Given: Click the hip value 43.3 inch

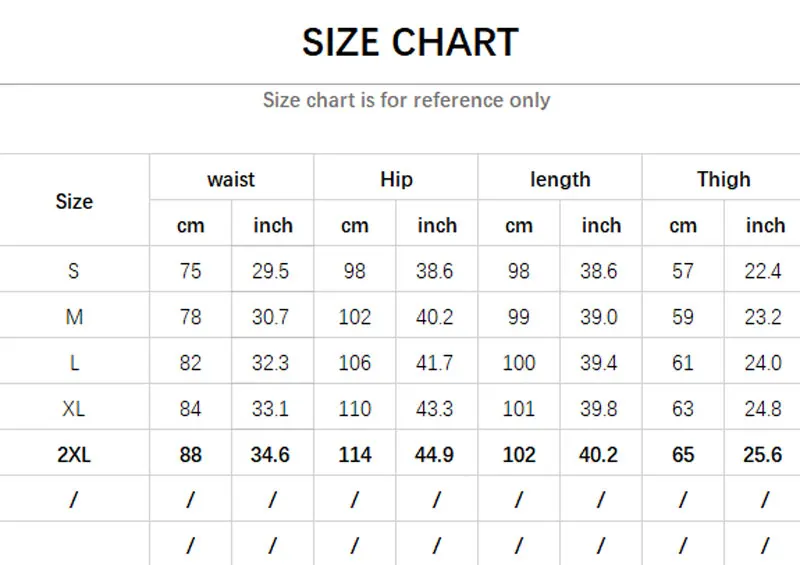Looking at the screenshot, I should pyautogui.click(x=435, y=409).
